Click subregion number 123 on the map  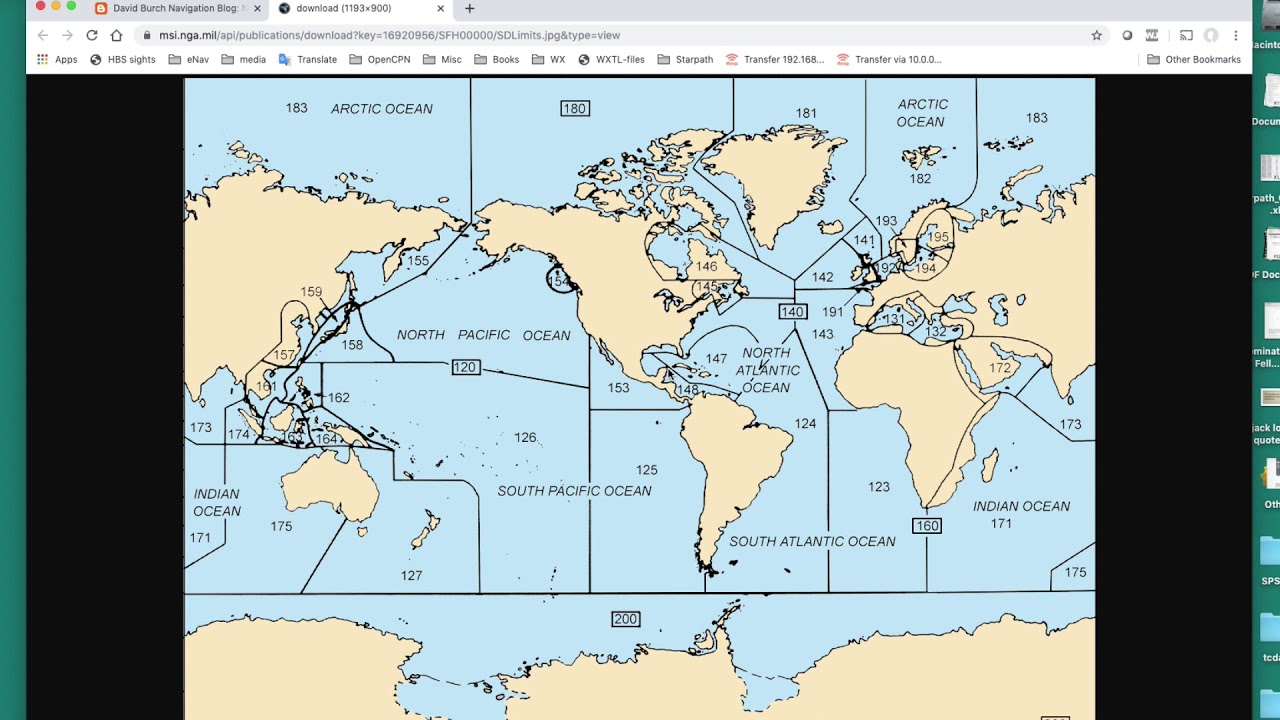point(879,486)
